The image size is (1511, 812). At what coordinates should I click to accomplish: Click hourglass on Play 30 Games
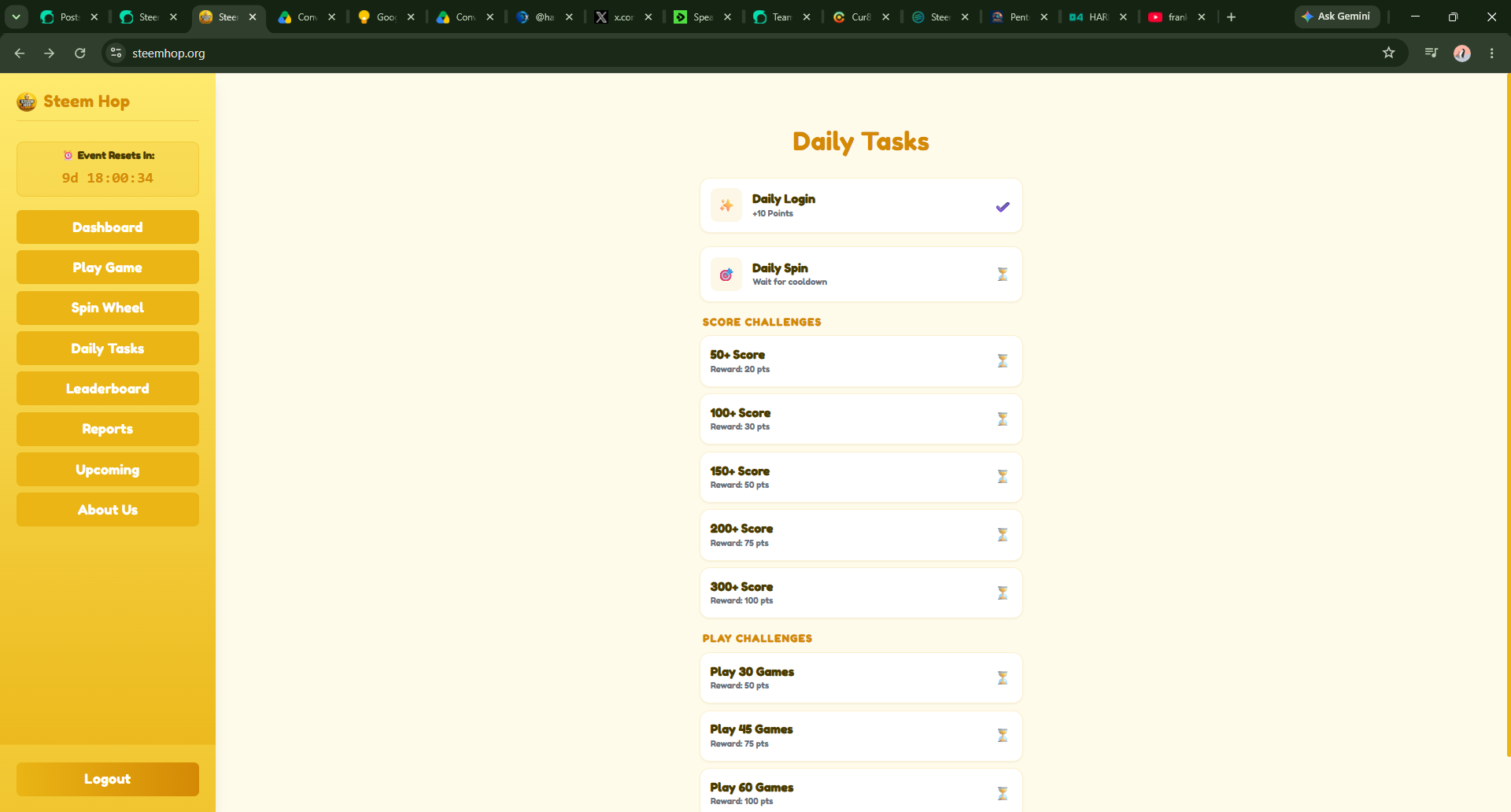[1003, 677]
